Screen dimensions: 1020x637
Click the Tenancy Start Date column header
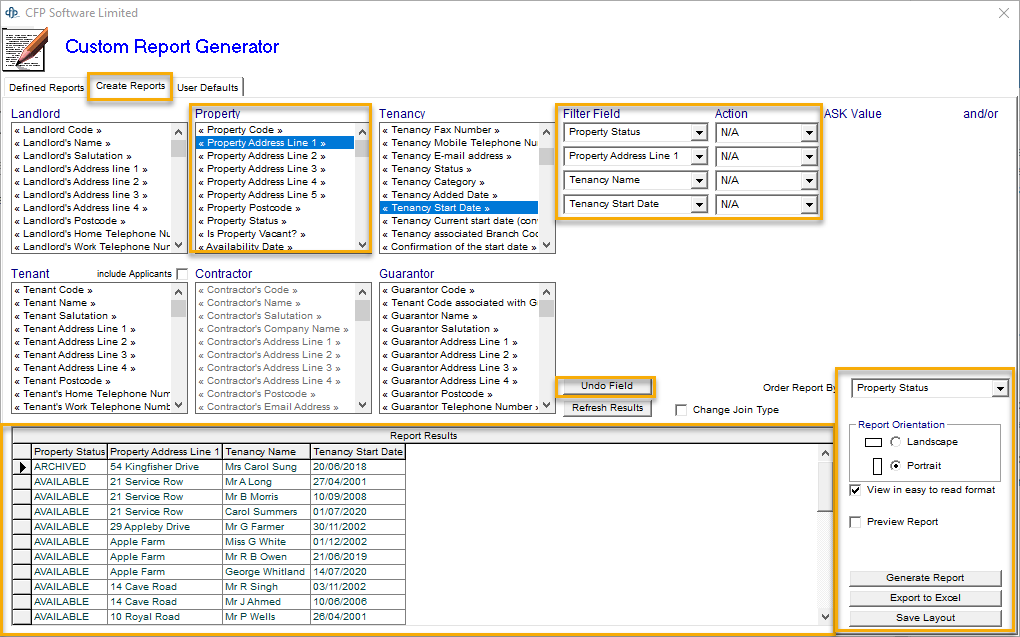[x=358, y=452]
